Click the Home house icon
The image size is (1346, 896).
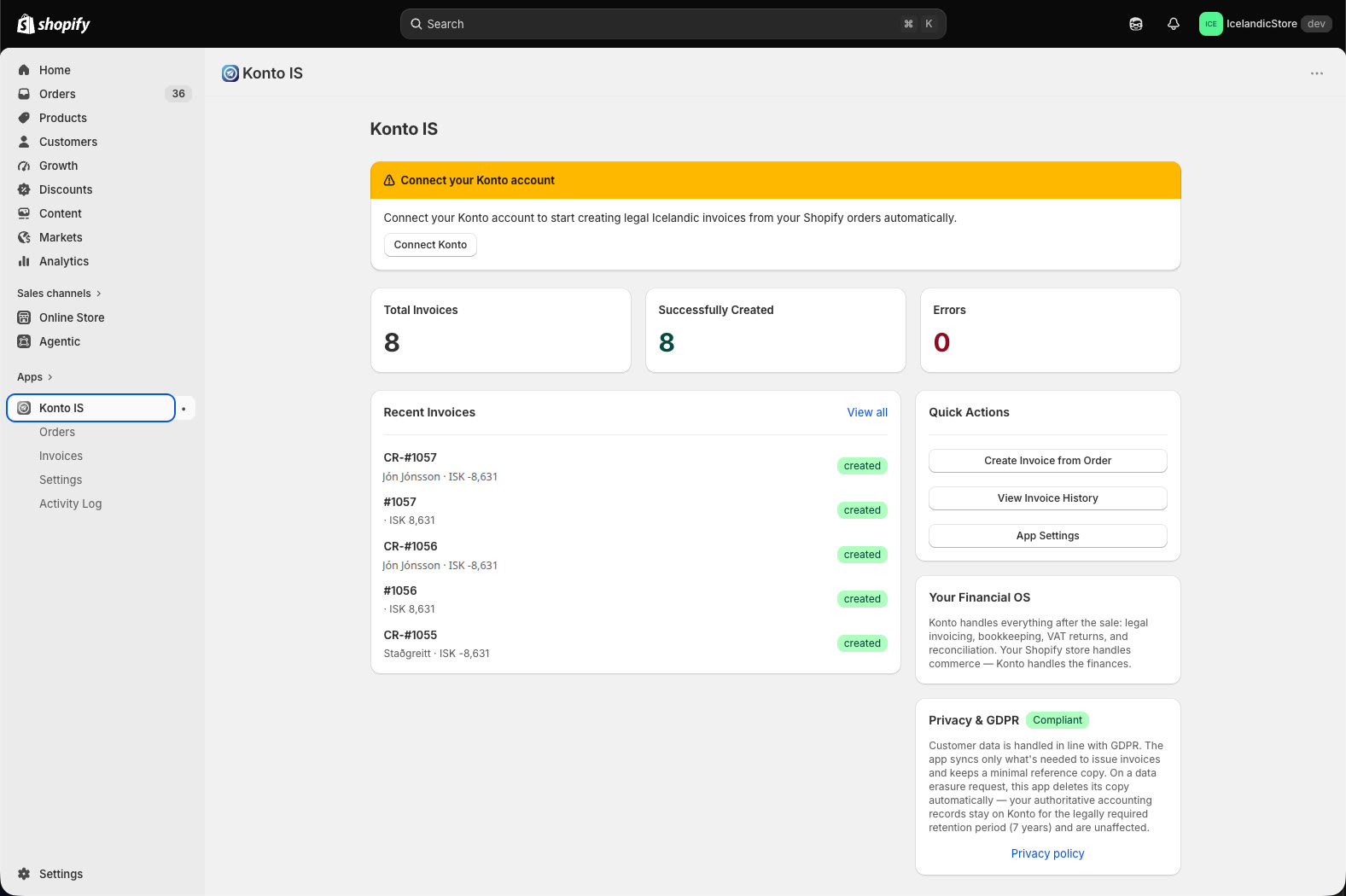point(24,70)
